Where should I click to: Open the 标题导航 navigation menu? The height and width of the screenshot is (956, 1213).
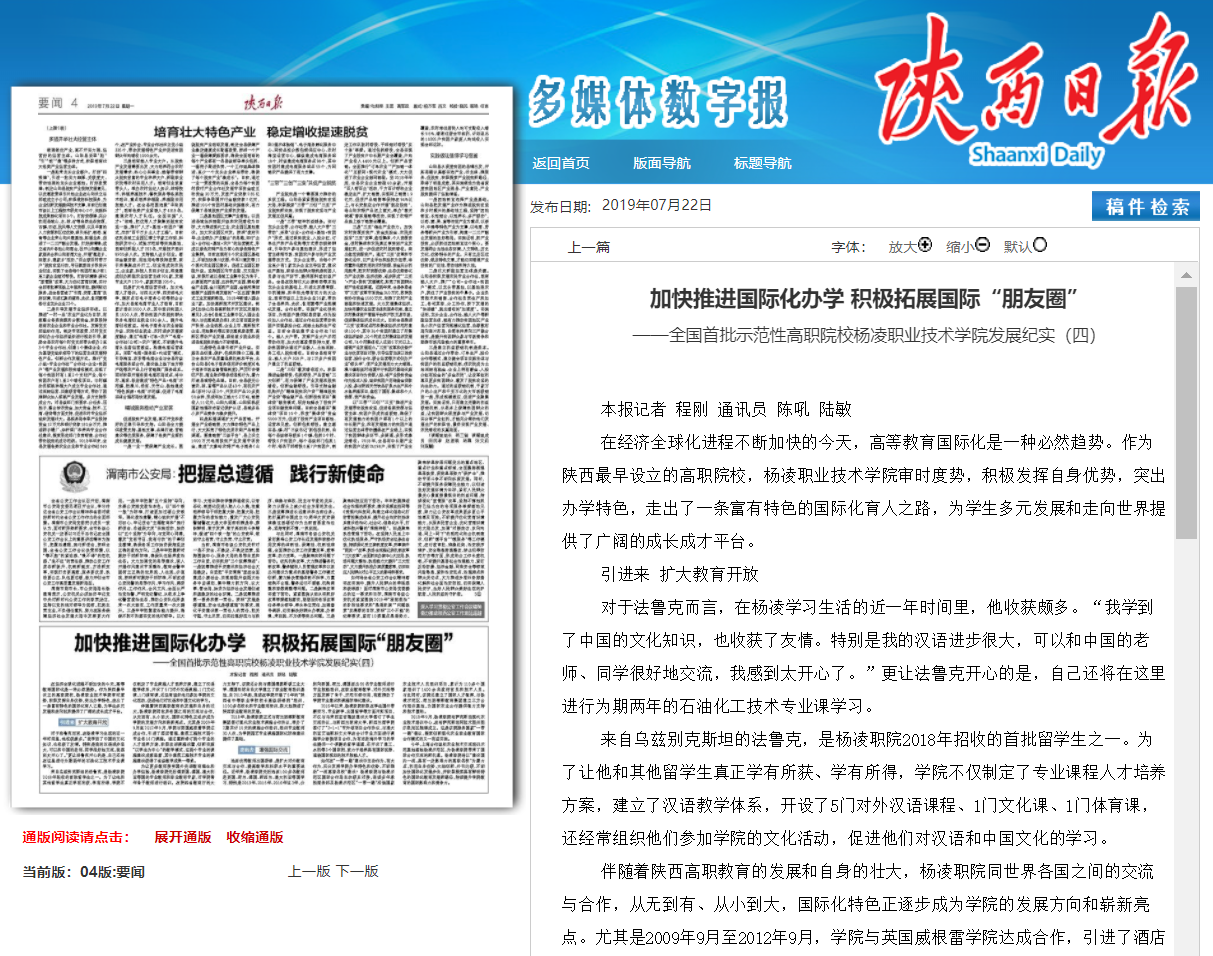tap(762, 163)
